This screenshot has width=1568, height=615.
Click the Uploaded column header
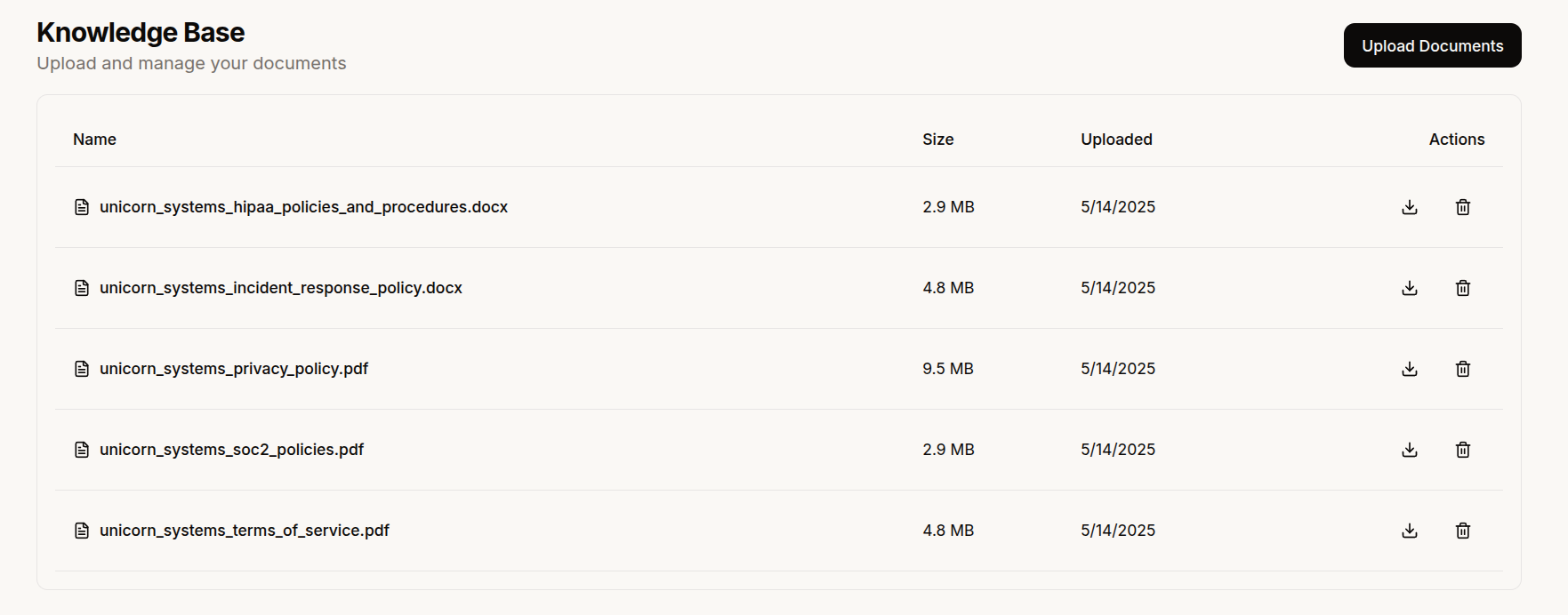click(1116, 140)
